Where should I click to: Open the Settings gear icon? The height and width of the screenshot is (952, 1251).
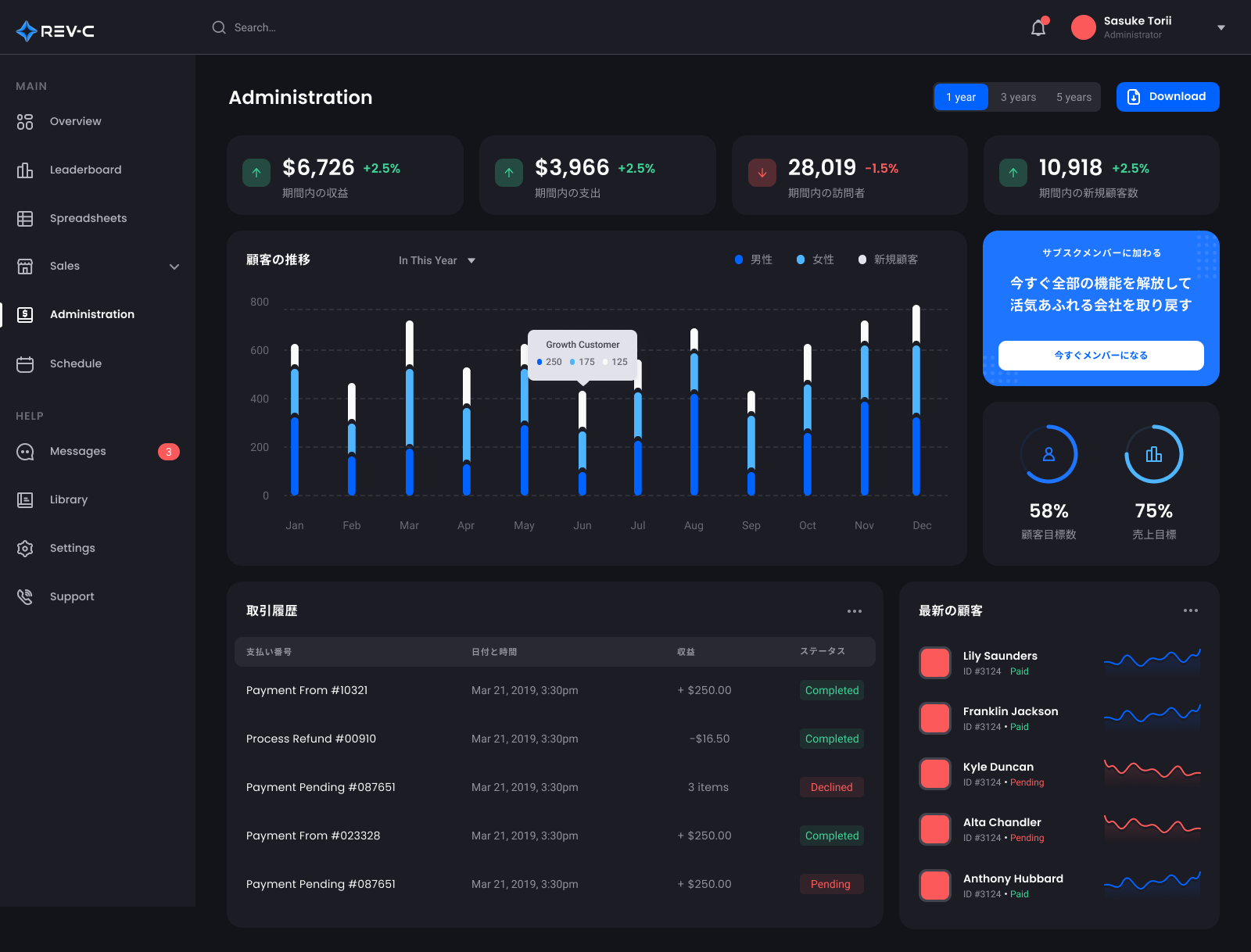[25, 549]
